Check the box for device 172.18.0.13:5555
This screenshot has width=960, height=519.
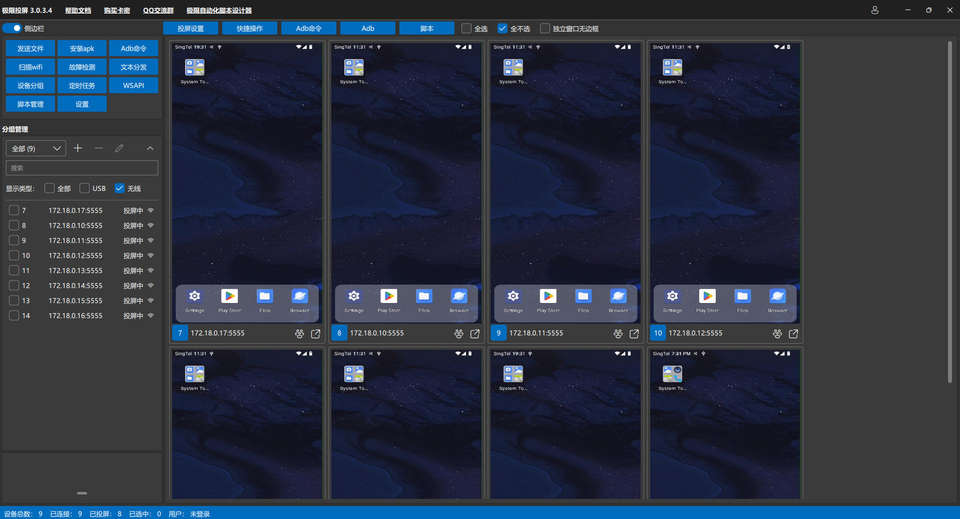pos(14,270)
